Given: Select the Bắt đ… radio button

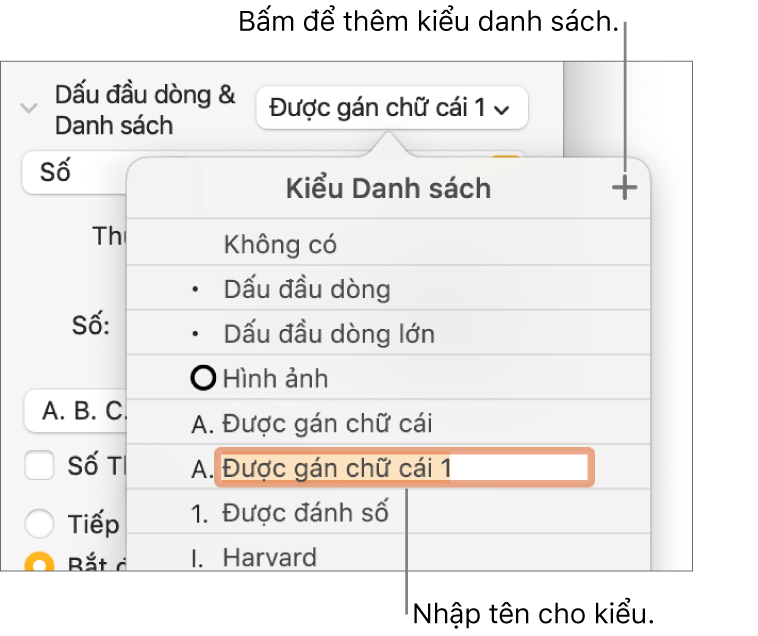Looking at the screenshot, I should coord(39,562).
